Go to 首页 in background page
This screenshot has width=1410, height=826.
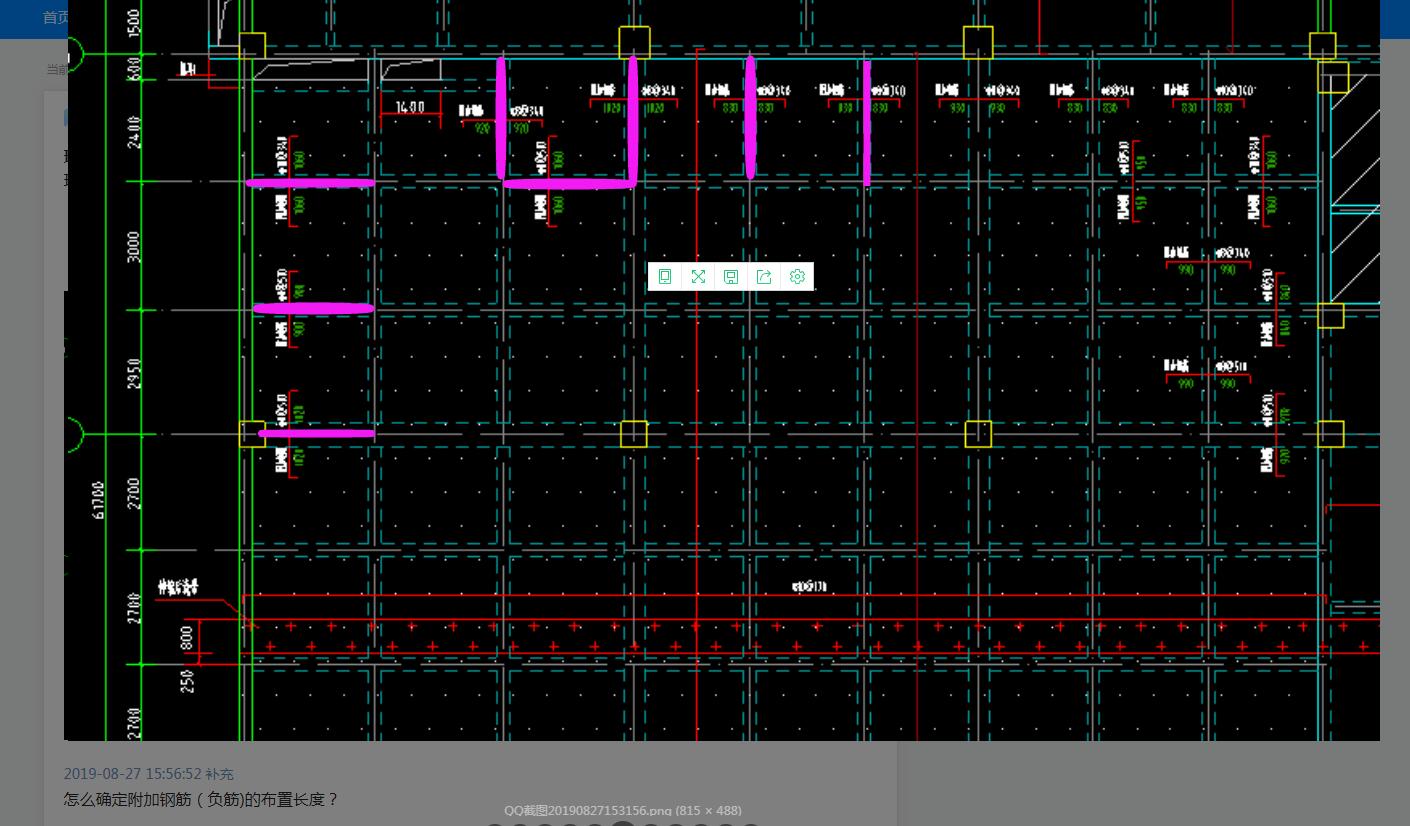pos(55,17)
